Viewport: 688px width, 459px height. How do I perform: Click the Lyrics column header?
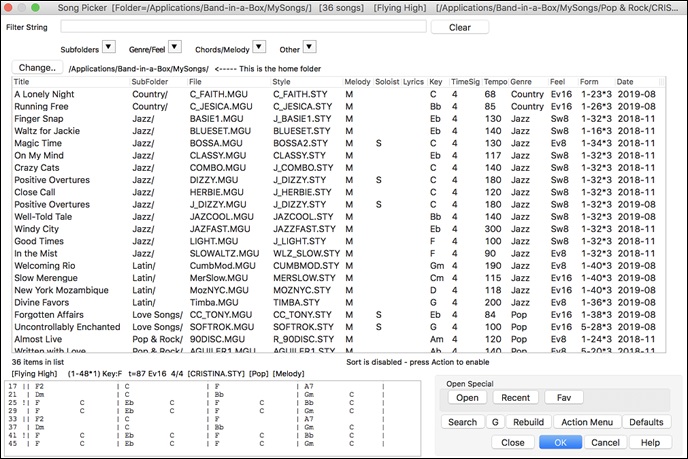414,82
